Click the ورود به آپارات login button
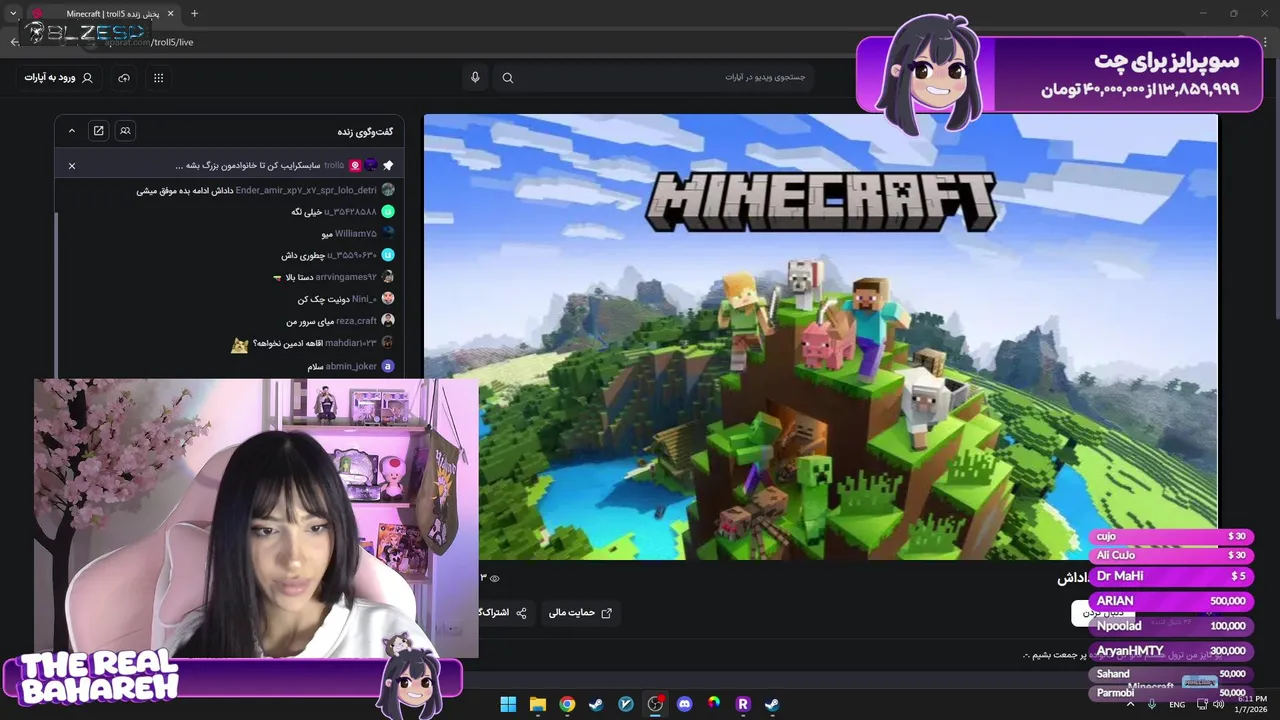1280x720 pixels. click(x=59, y=78)
